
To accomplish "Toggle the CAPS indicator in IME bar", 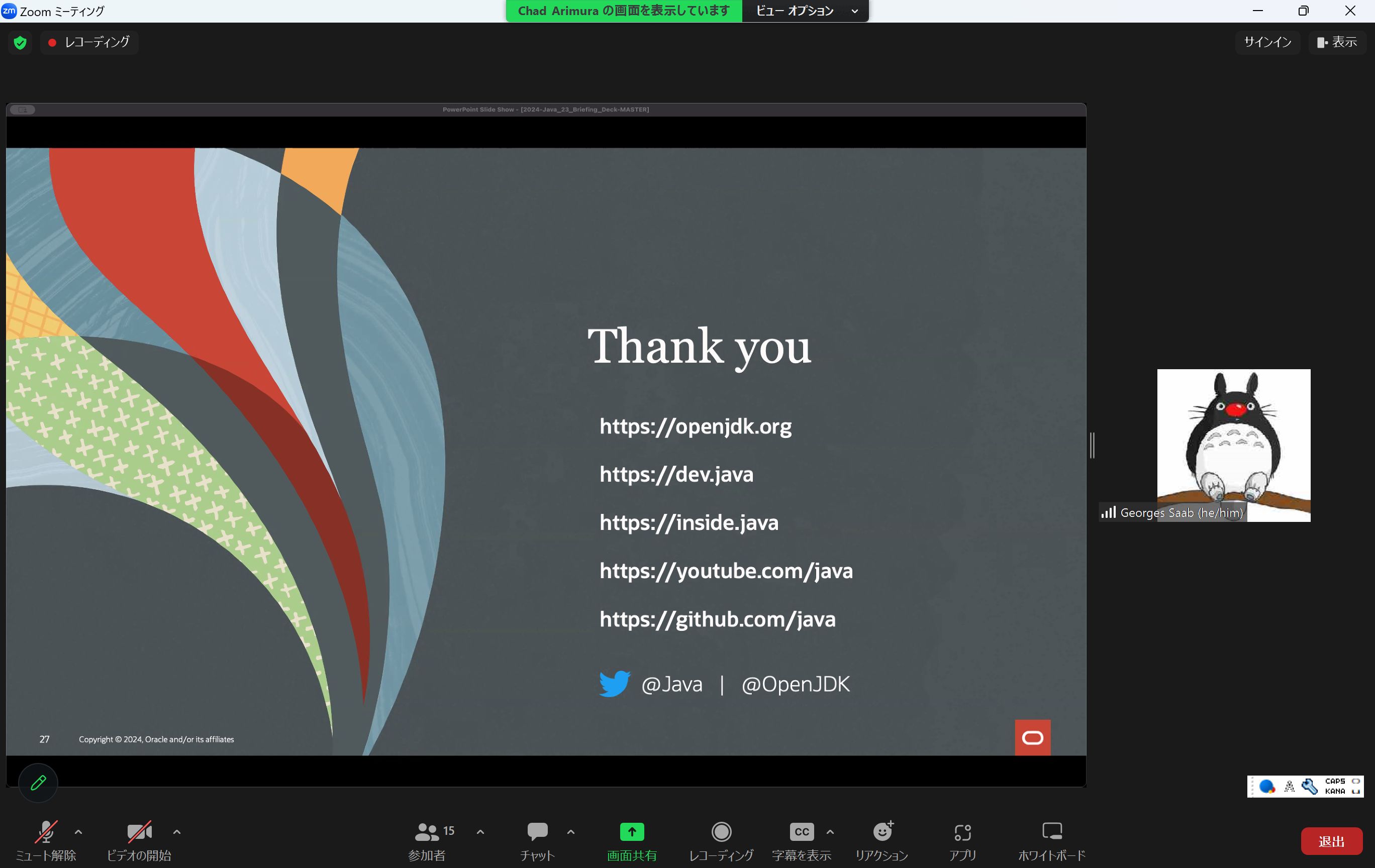I will coord(1335,781).
